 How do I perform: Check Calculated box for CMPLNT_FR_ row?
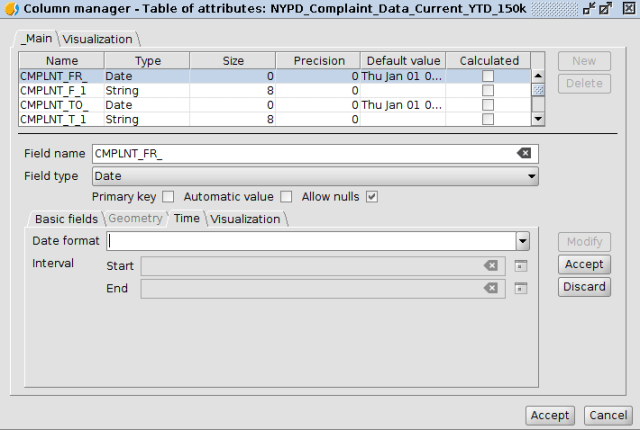tap(488, 75)
